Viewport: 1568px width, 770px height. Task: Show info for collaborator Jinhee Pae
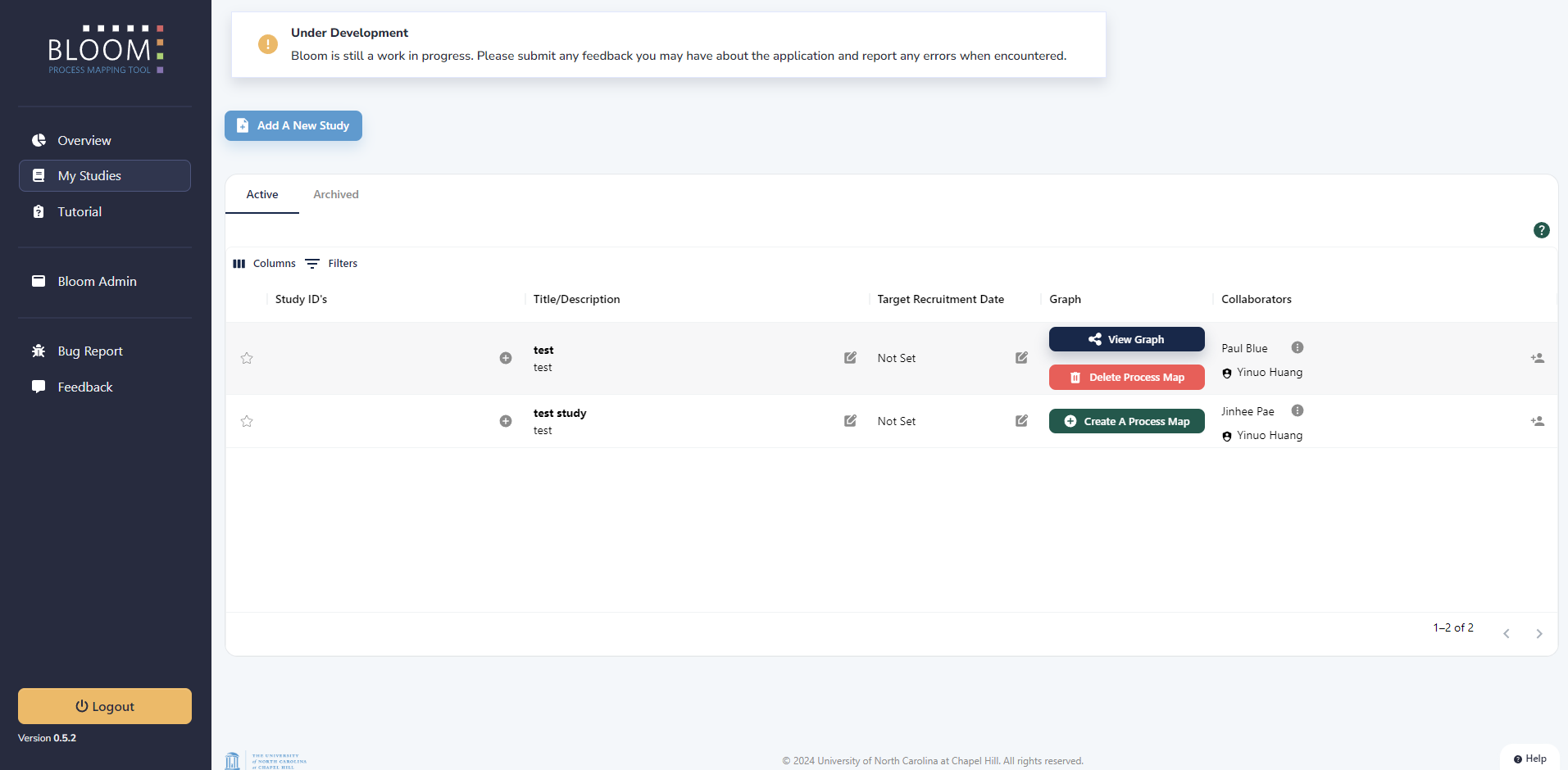(1297, 410)
